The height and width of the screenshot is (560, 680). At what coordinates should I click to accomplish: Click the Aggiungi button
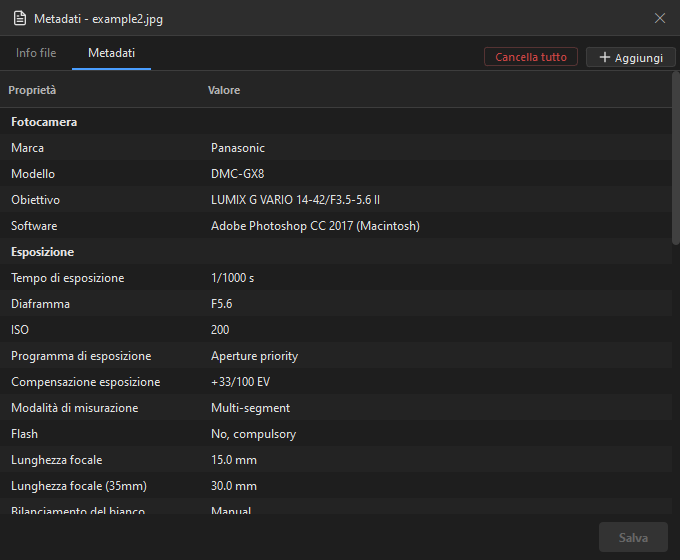(631, 57)
